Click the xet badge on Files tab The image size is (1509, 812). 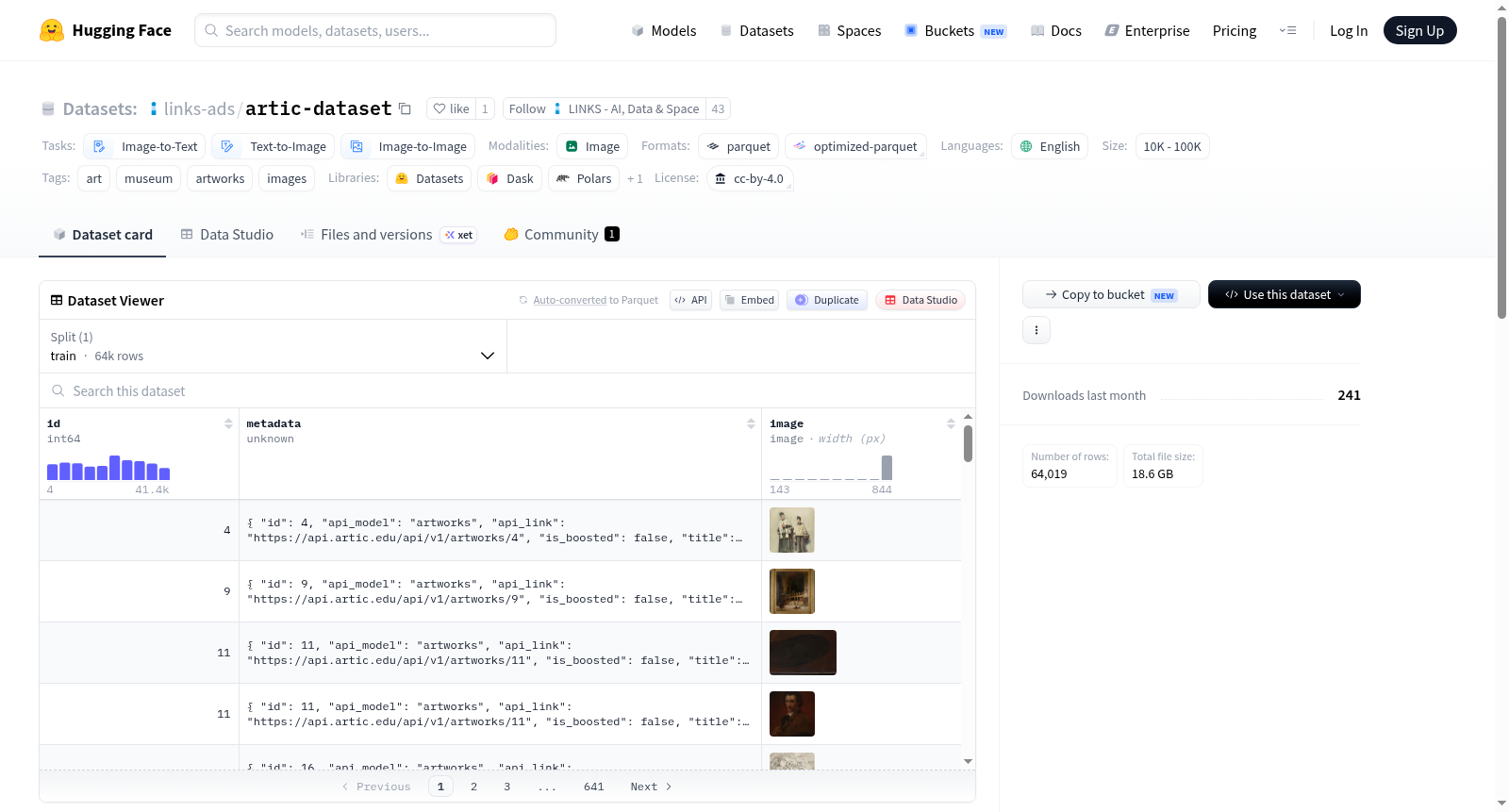tap(459, 235)
